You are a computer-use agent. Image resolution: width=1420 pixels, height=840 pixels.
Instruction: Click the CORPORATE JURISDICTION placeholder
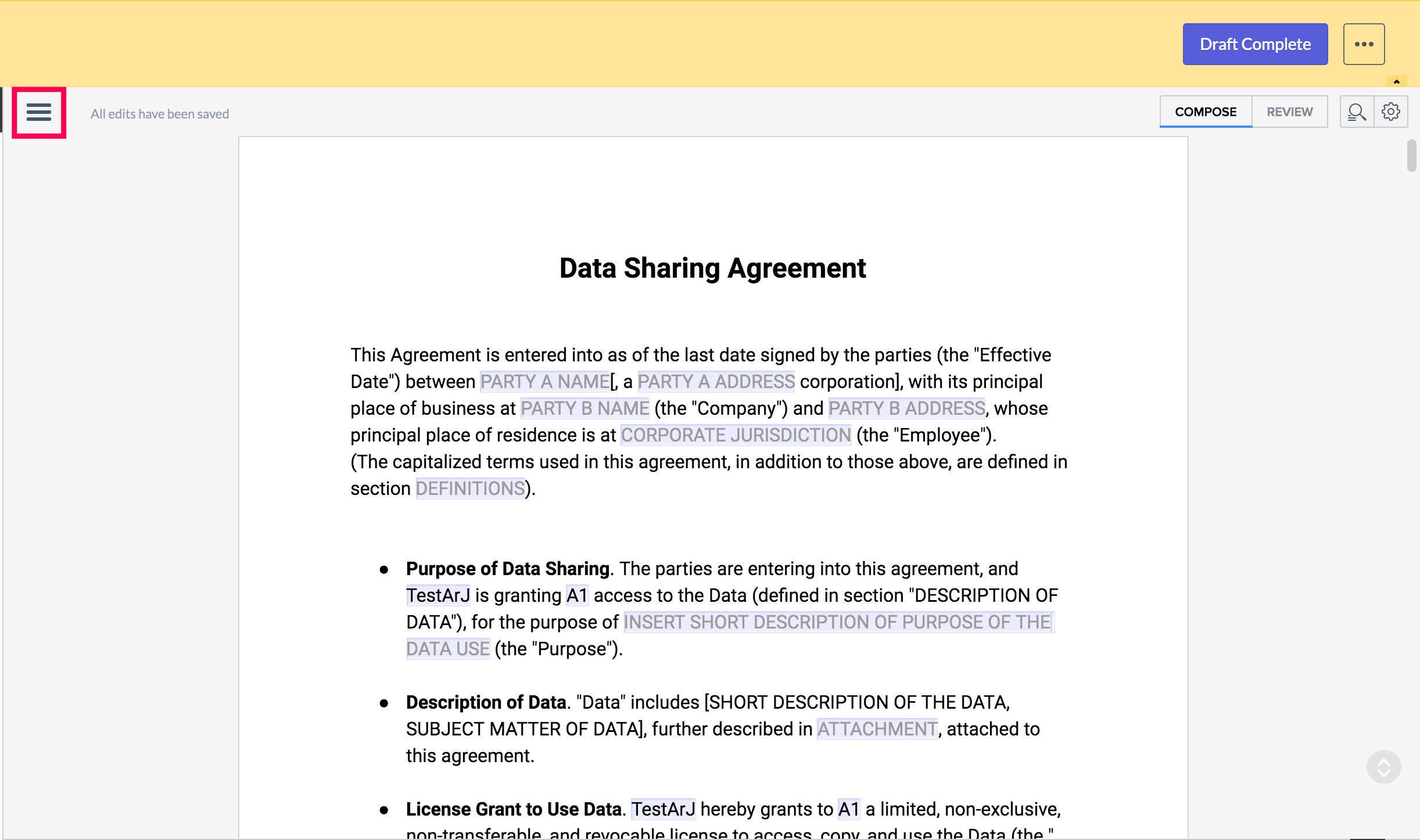735,435
